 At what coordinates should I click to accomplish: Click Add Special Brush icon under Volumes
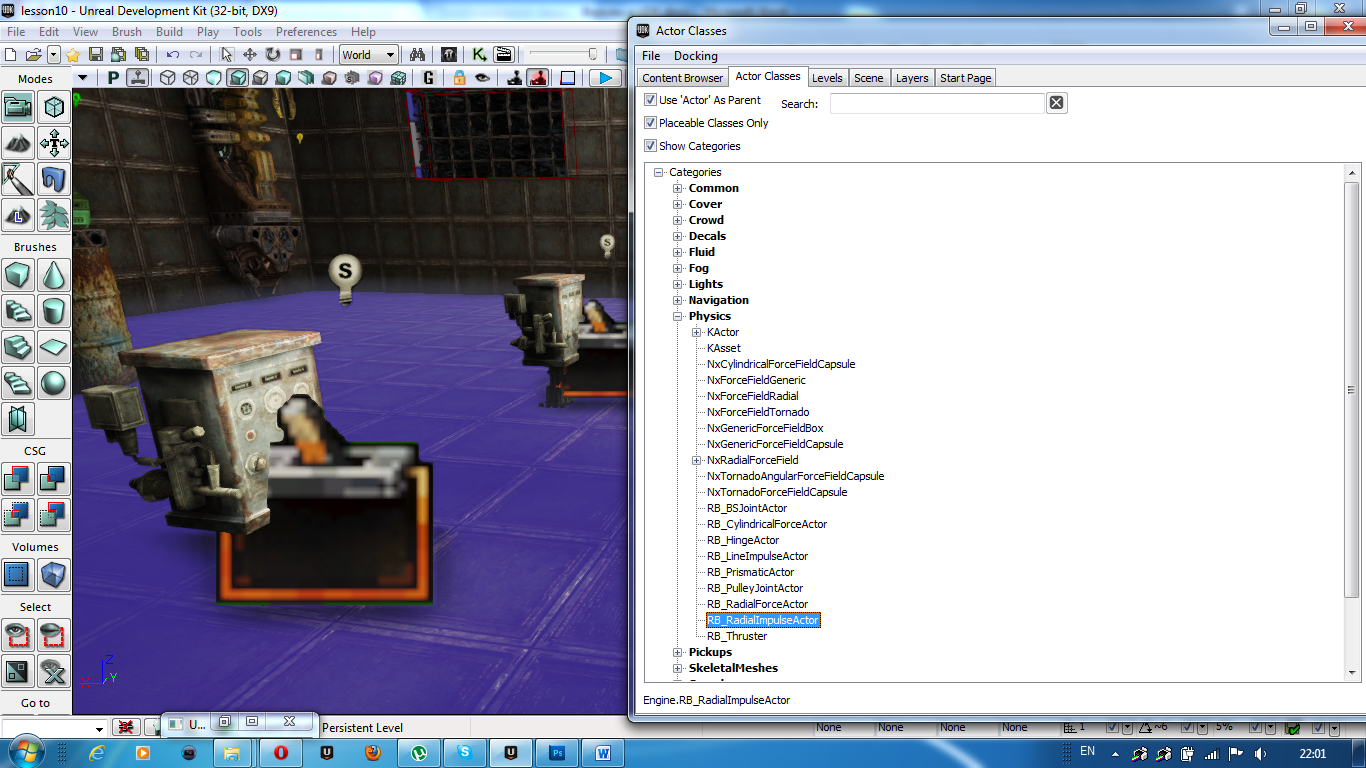18,575
